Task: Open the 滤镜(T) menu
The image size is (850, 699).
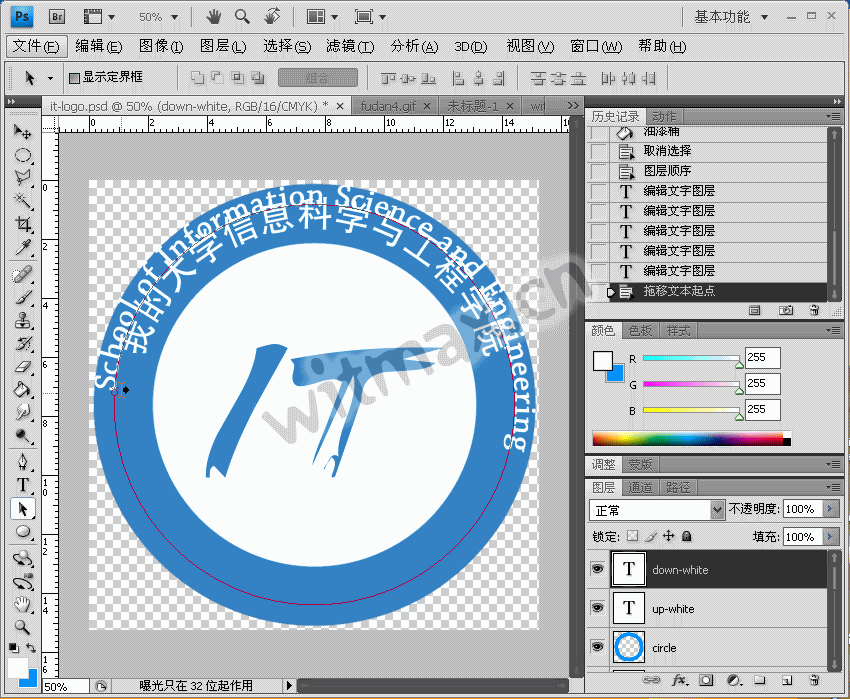Action: pos(350,46)
